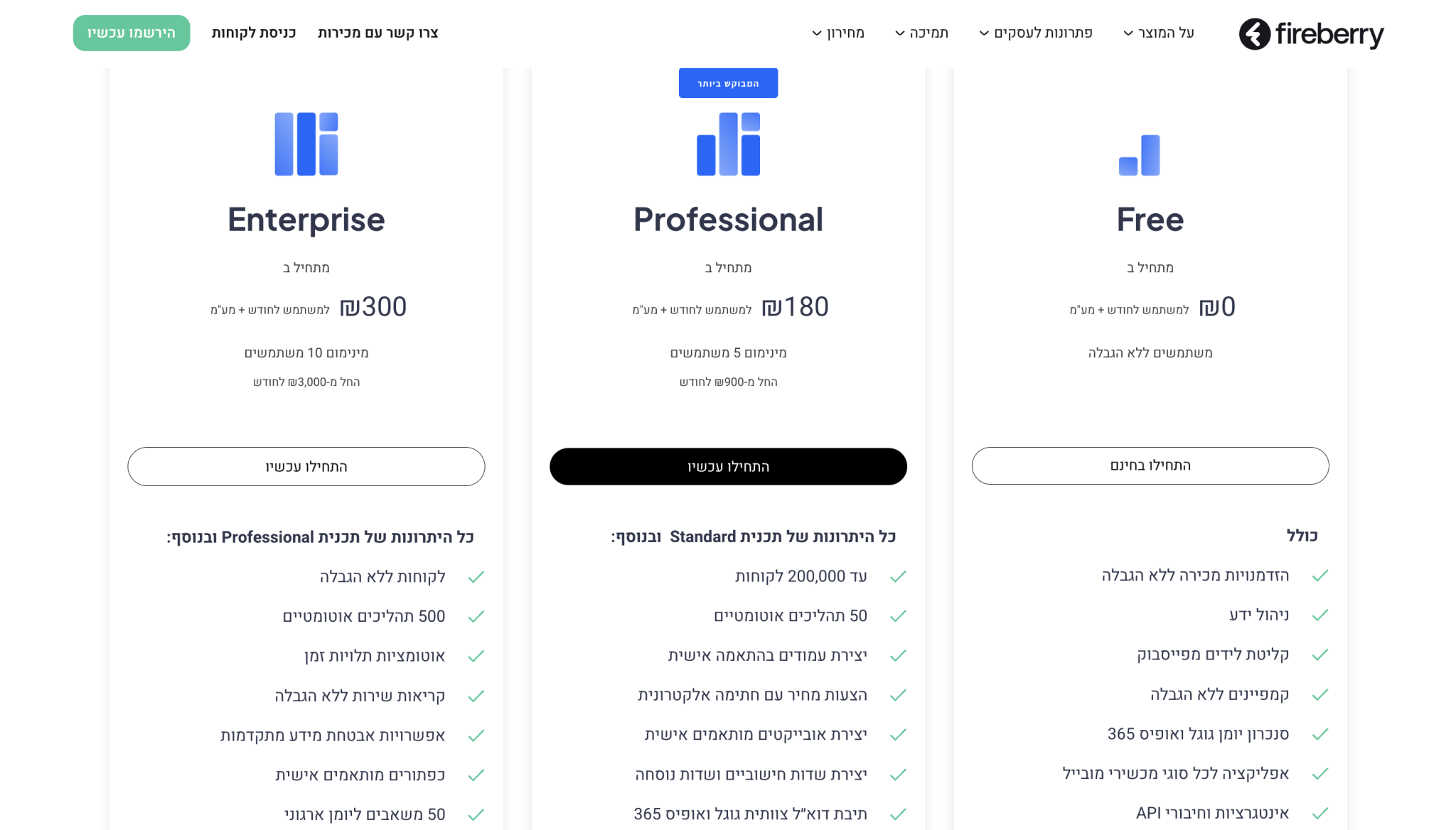Open the 'תמיכה' dropdown menu
This screenshot has height=830, width=1456.
[921, 33]
